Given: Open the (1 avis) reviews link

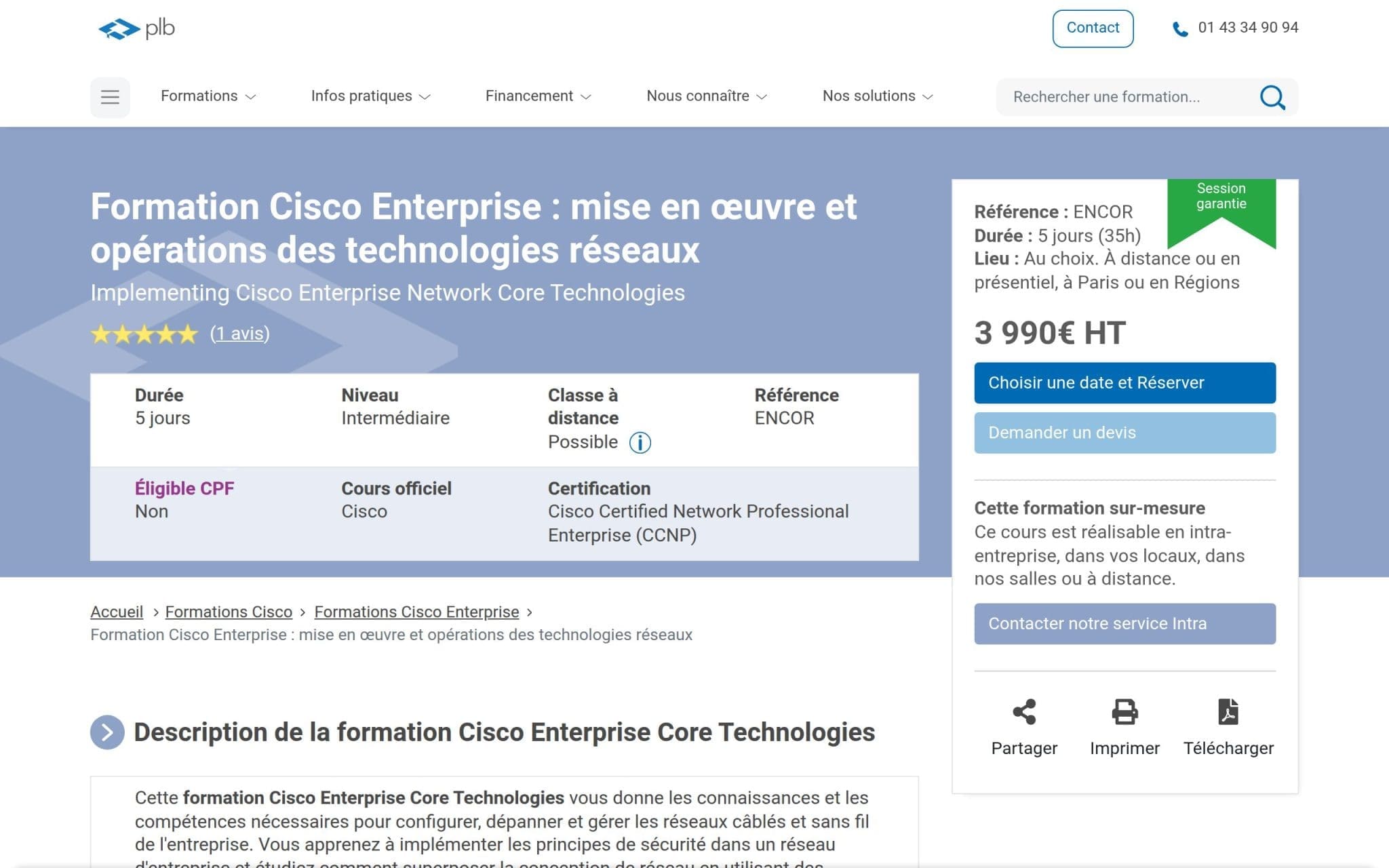Looking at the screenshot, I should point(239,334).
